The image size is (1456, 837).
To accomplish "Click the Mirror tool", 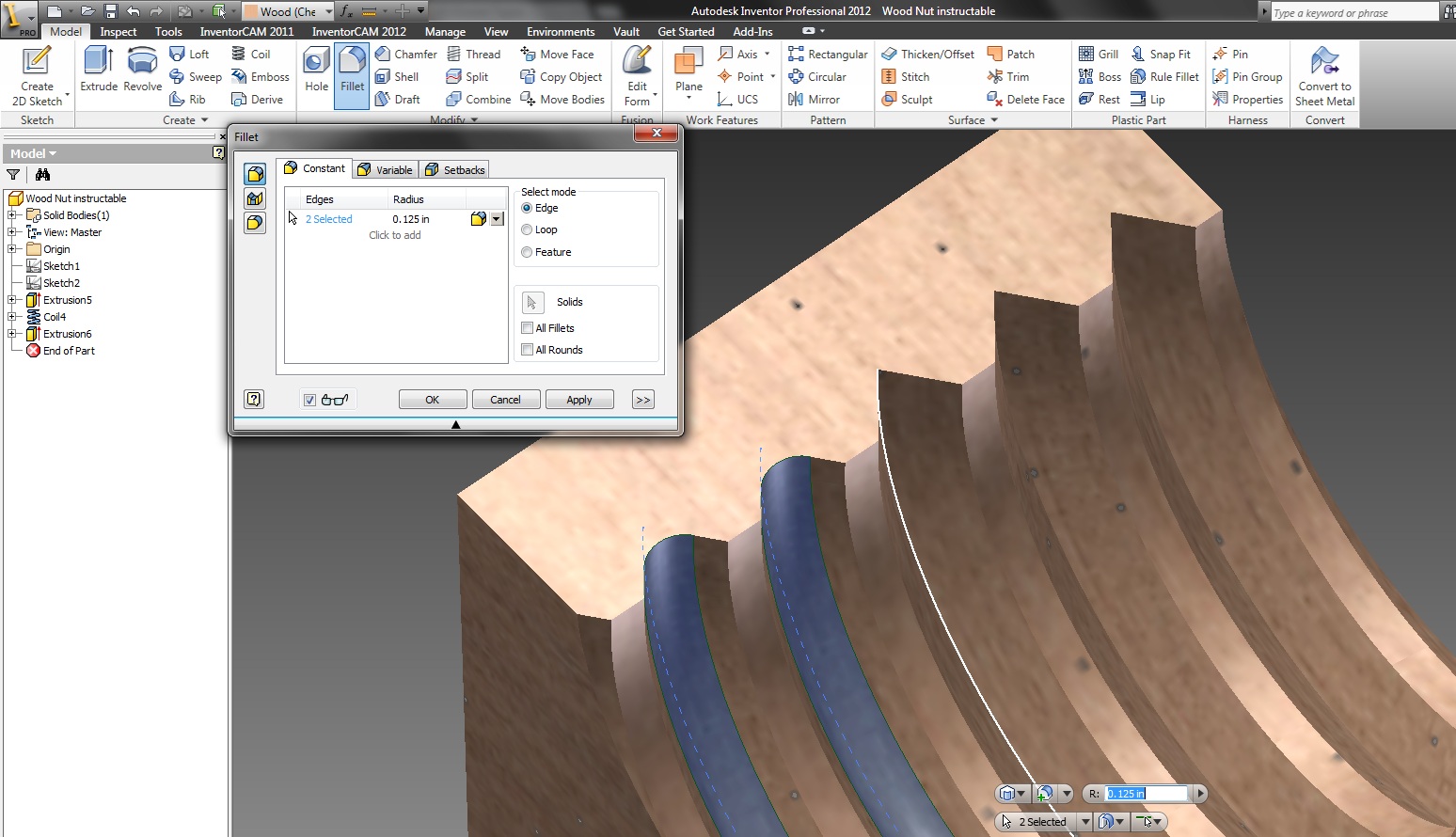I will point(814,100).
